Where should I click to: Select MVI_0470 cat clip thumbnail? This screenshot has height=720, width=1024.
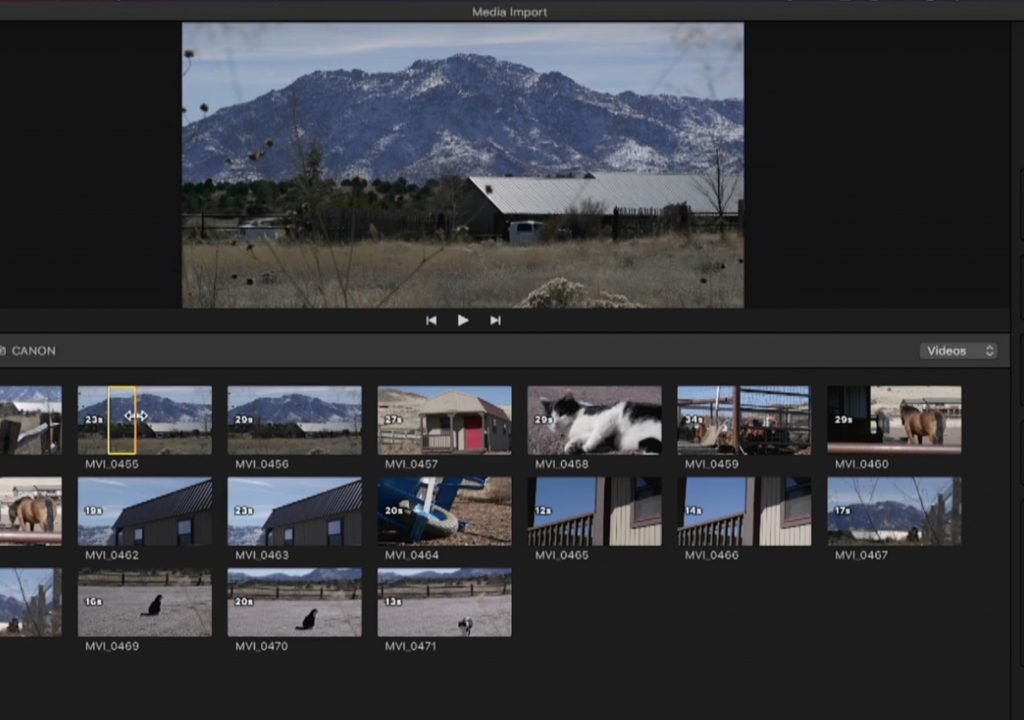tap(295, 602)
